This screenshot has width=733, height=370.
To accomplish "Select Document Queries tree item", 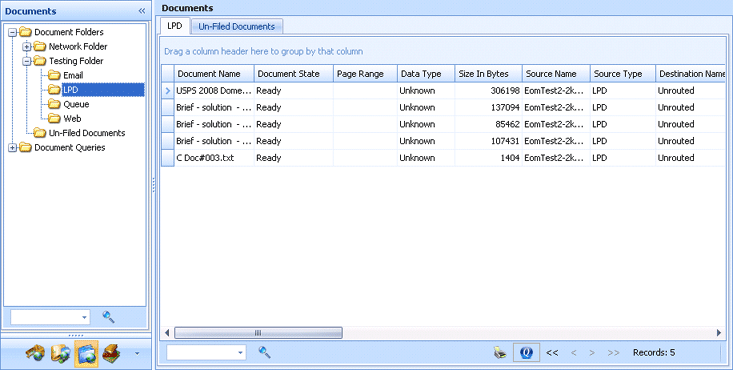I will [70, 147].
